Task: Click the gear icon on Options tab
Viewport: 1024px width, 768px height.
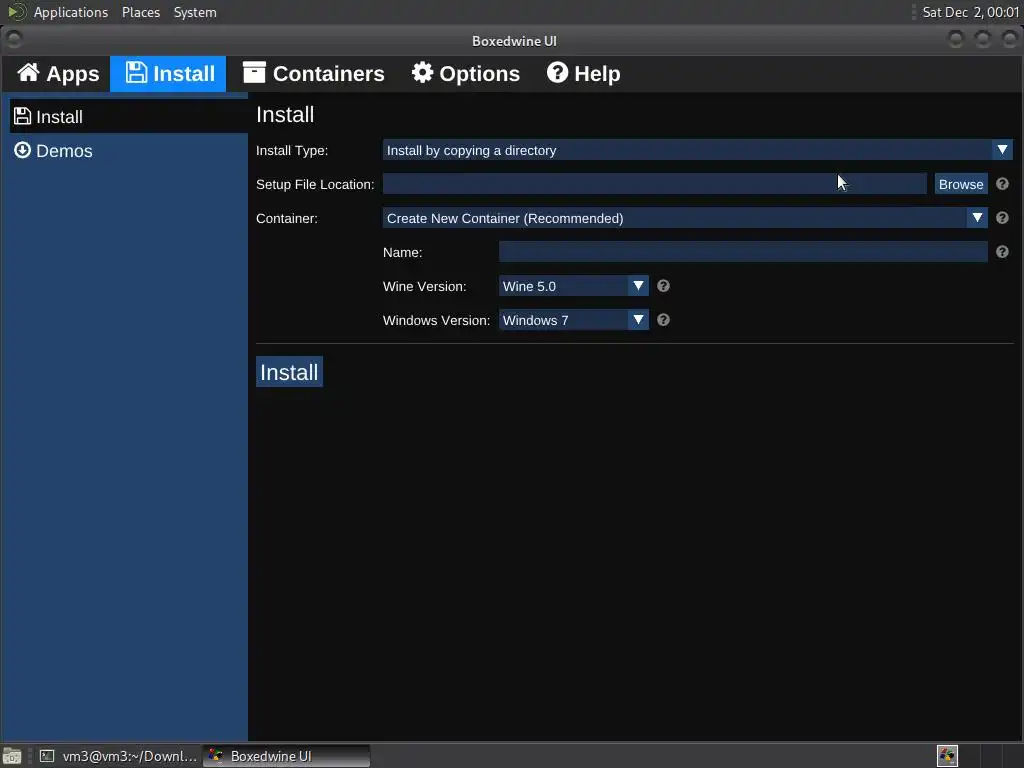Action: click(x=423, y=72)
